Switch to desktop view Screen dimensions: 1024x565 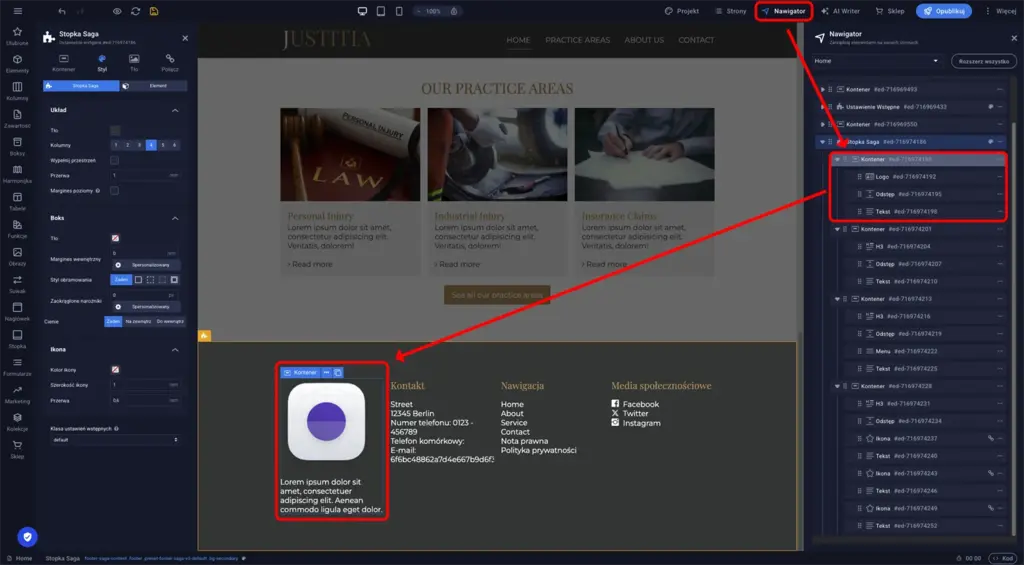(362, 11)
